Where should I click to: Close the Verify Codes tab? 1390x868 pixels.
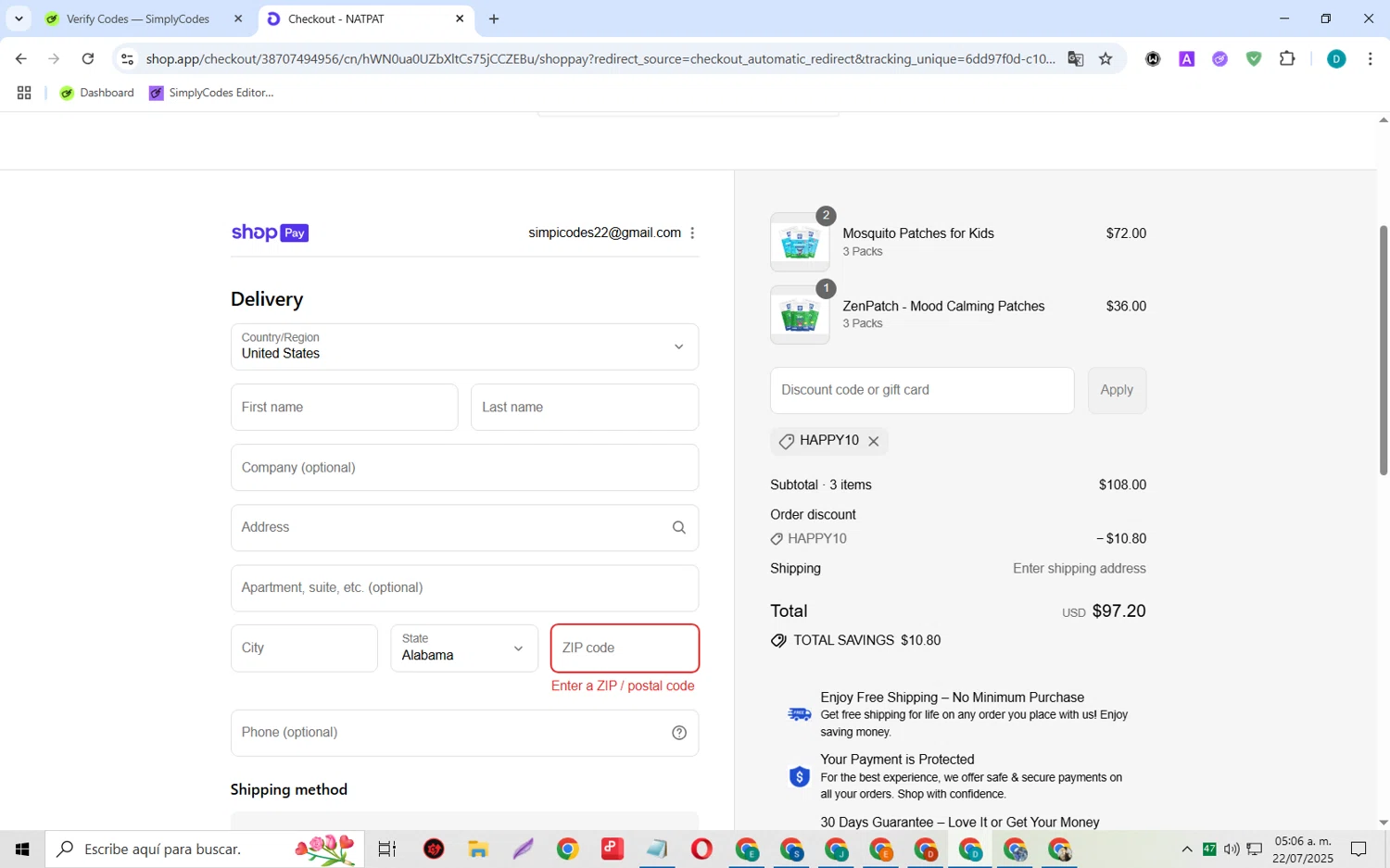[238, 19]
